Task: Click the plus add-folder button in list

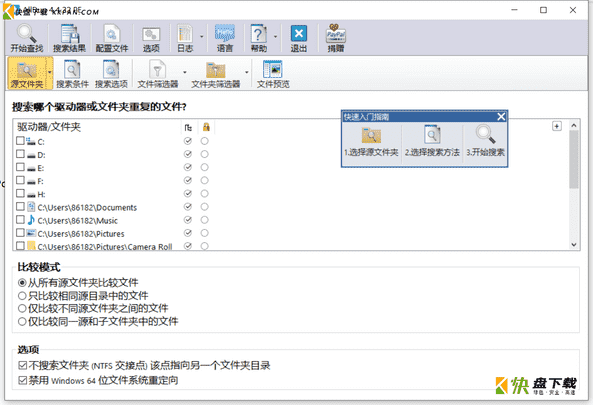Action: coord(557,126)
